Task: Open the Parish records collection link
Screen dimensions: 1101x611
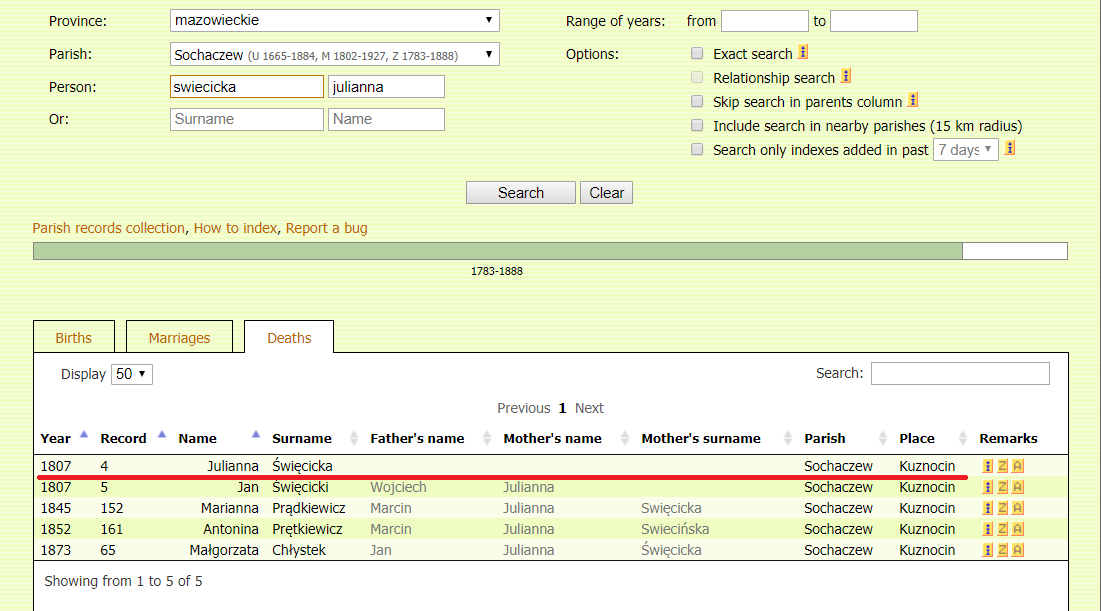Action: tap(109, 228)
